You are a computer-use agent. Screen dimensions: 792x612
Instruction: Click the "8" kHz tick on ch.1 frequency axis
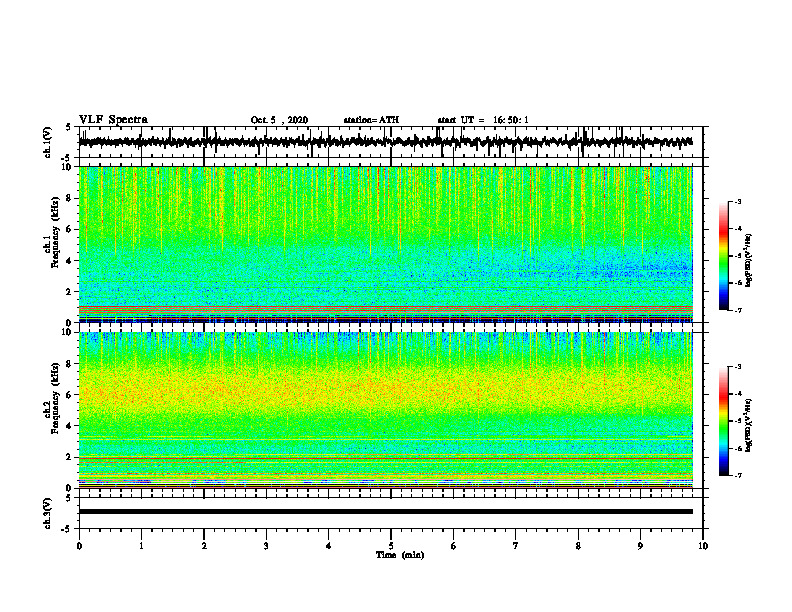coord(70,198)
